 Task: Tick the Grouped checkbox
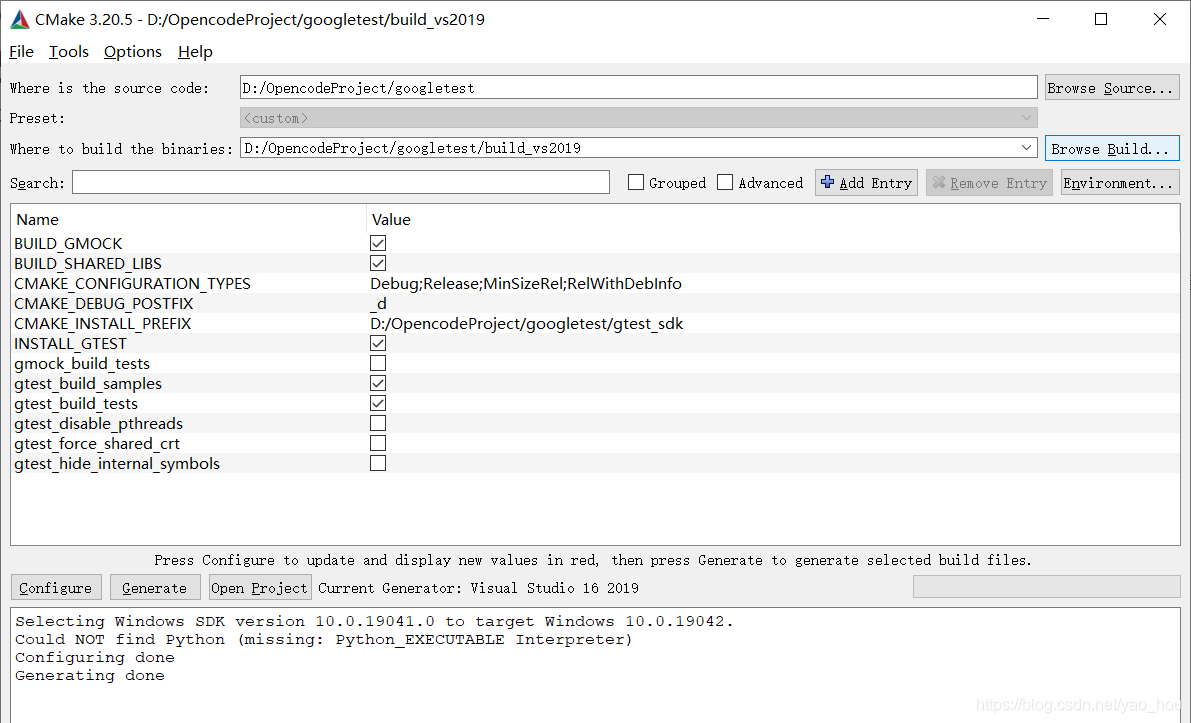(636, 182)
